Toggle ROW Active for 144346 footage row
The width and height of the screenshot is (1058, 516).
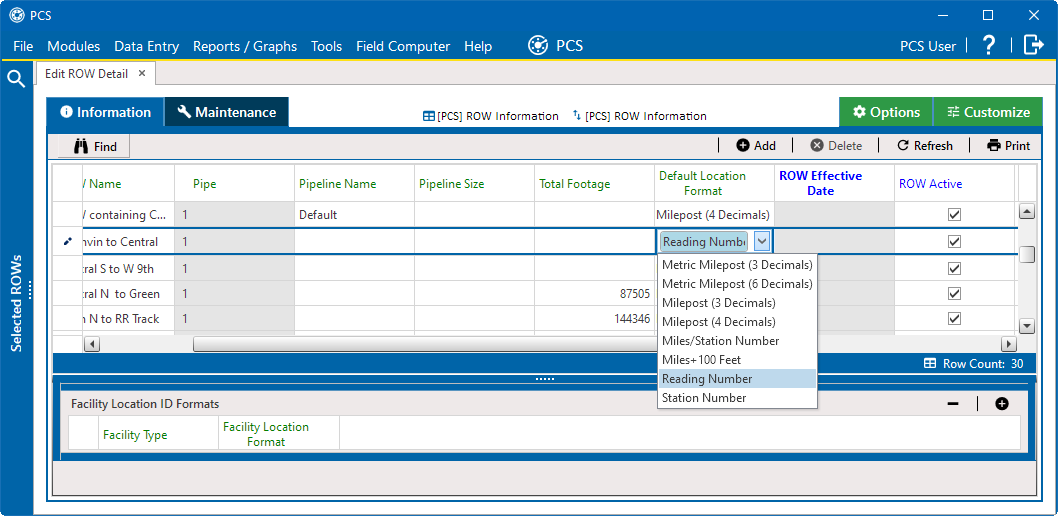coord(954,318)
